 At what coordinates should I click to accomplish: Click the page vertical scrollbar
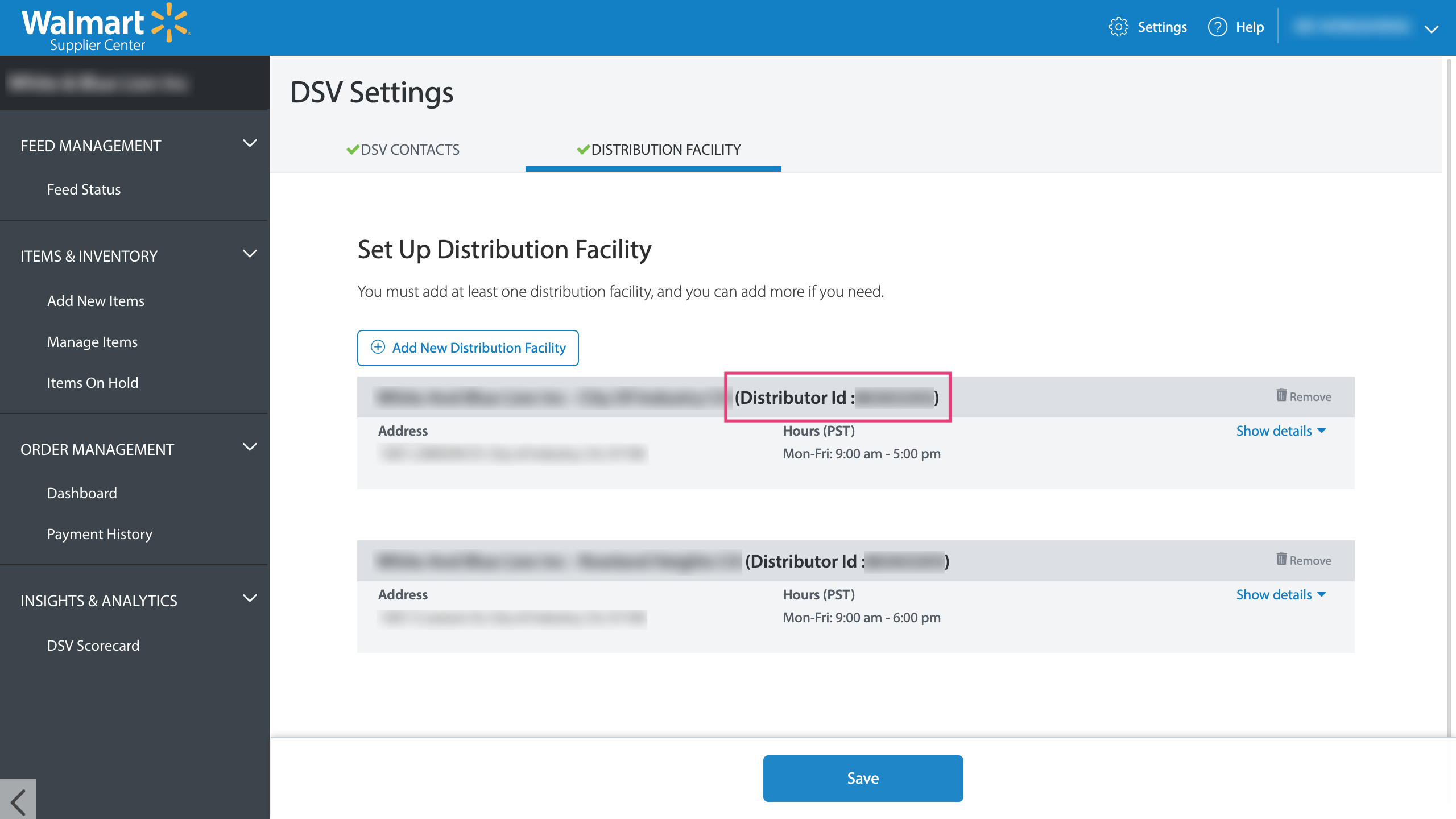(x=1449, y=398)
